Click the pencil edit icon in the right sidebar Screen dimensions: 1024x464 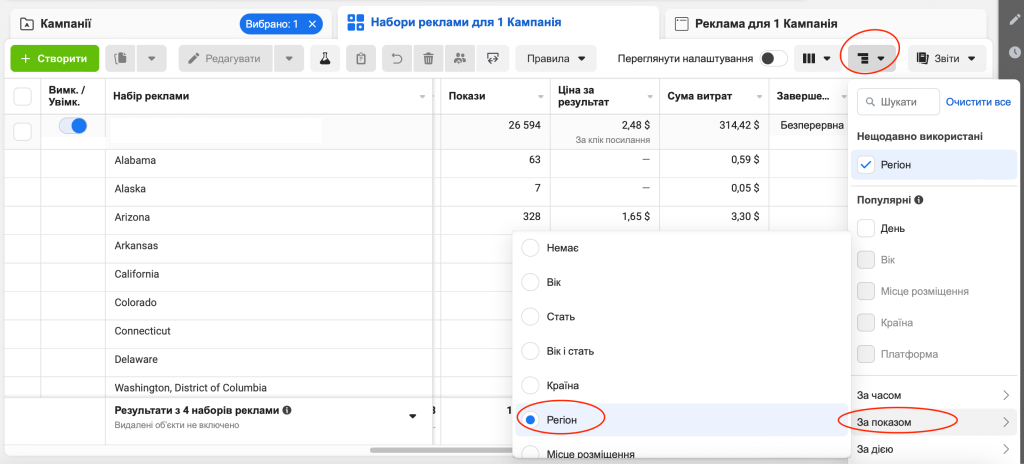click(x=1014, y=21)
